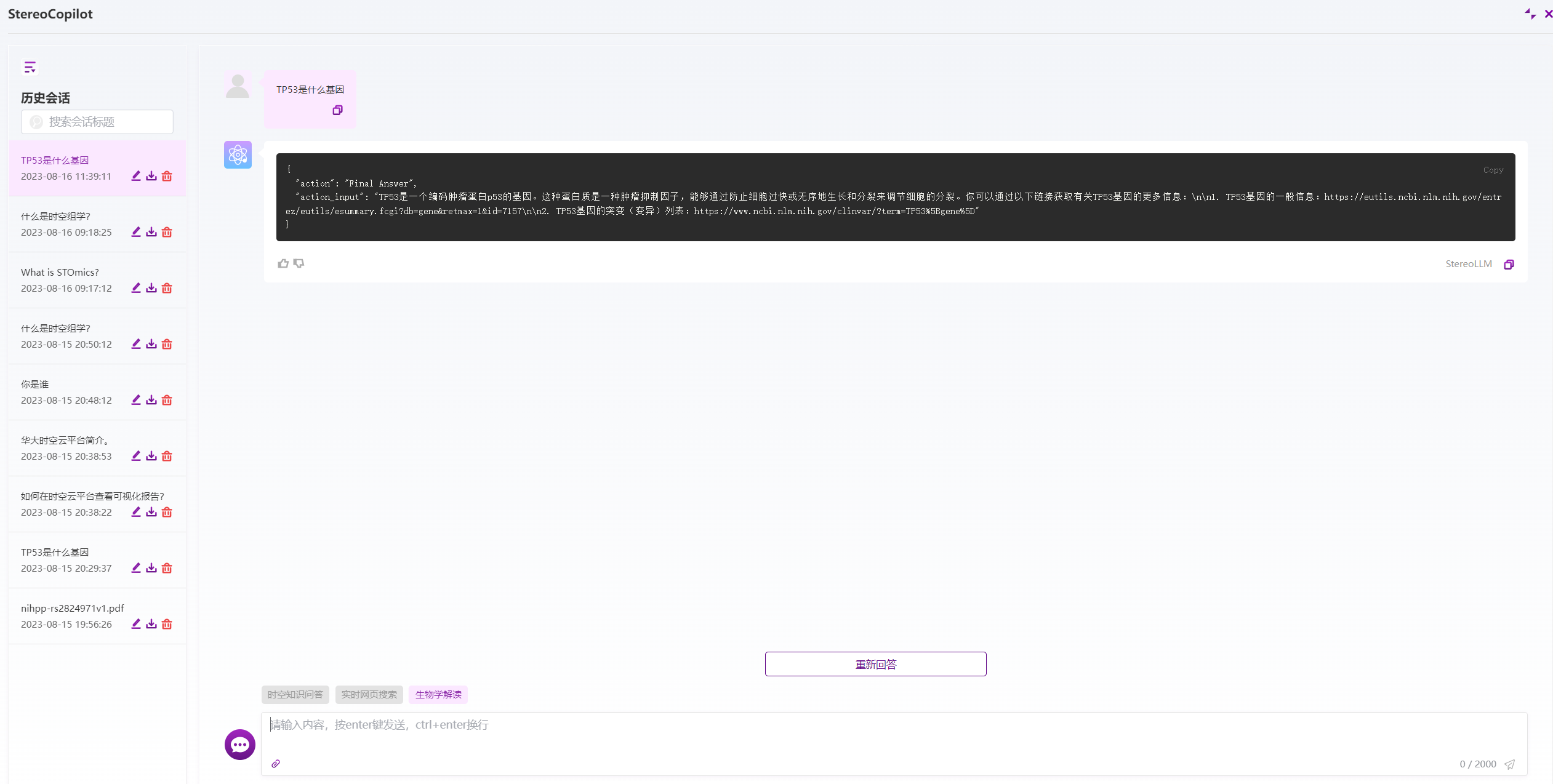Delete the 华大时空云平台简介 conversation
This screenshot has width=1553, height=784.
pos(167,456)
